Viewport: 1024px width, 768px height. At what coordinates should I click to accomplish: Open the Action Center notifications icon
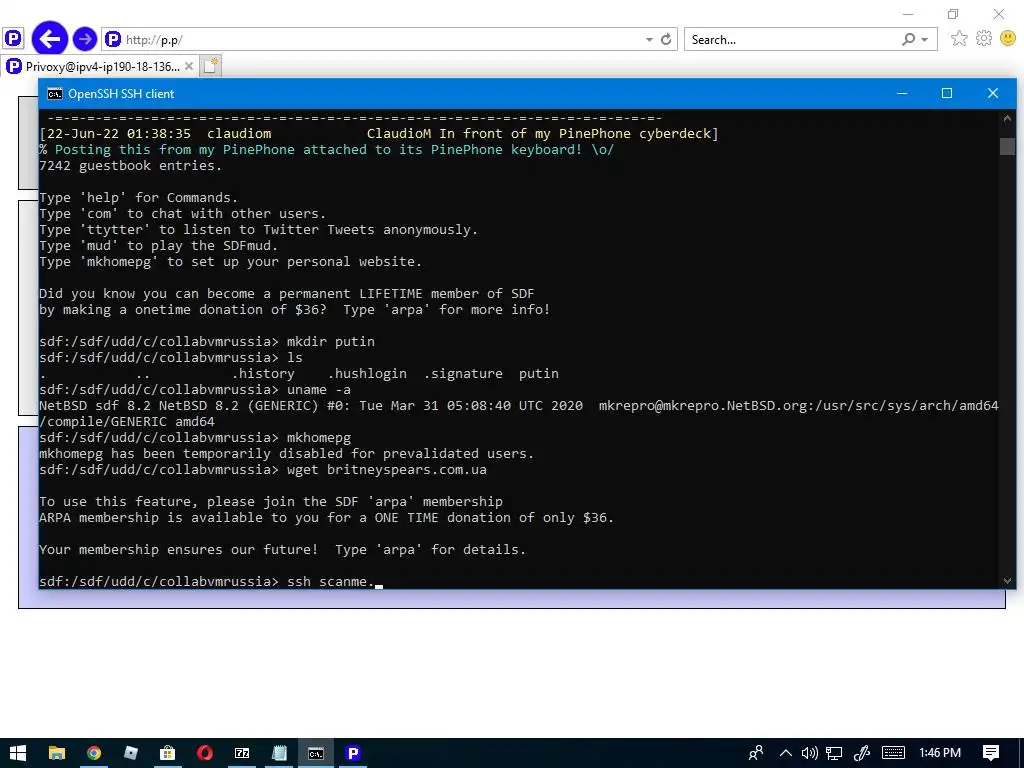pyautogui.click(x=991, y=753)
